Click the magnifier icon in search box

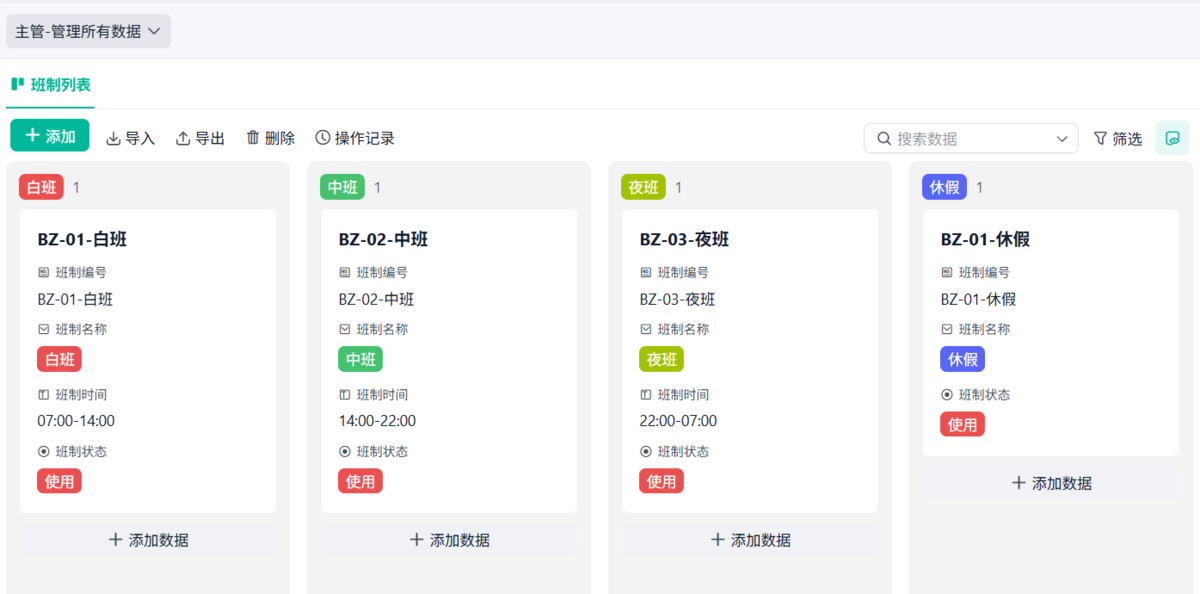point(884,138)
